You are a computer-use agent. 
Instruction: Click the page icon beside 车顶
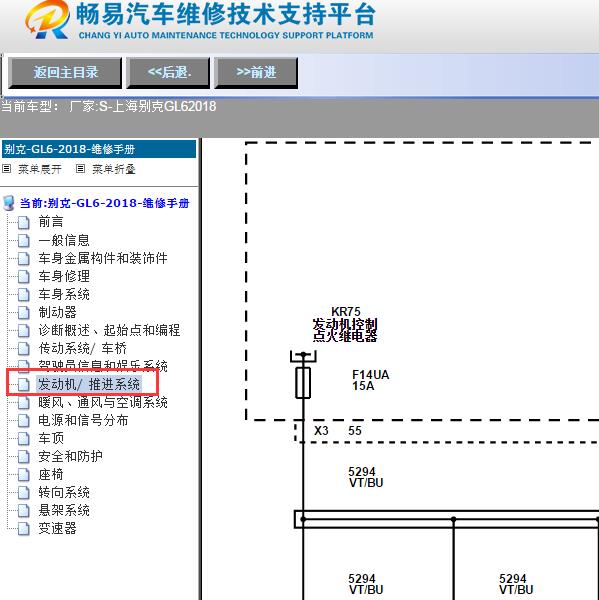point(24,439)
